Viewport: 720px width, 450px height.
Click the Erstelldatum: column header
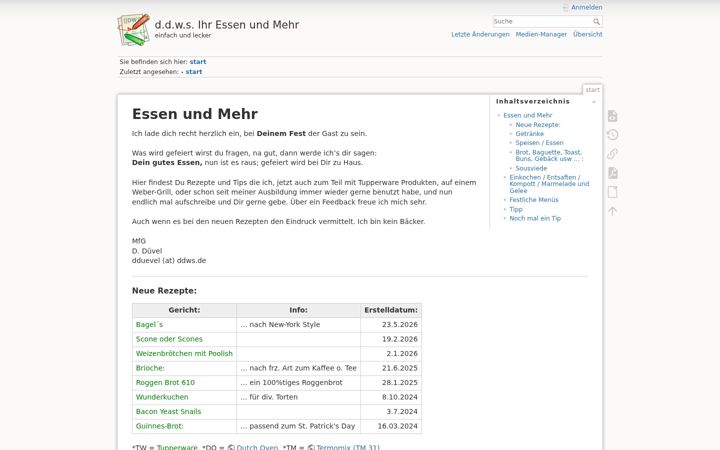coord(391,310)
